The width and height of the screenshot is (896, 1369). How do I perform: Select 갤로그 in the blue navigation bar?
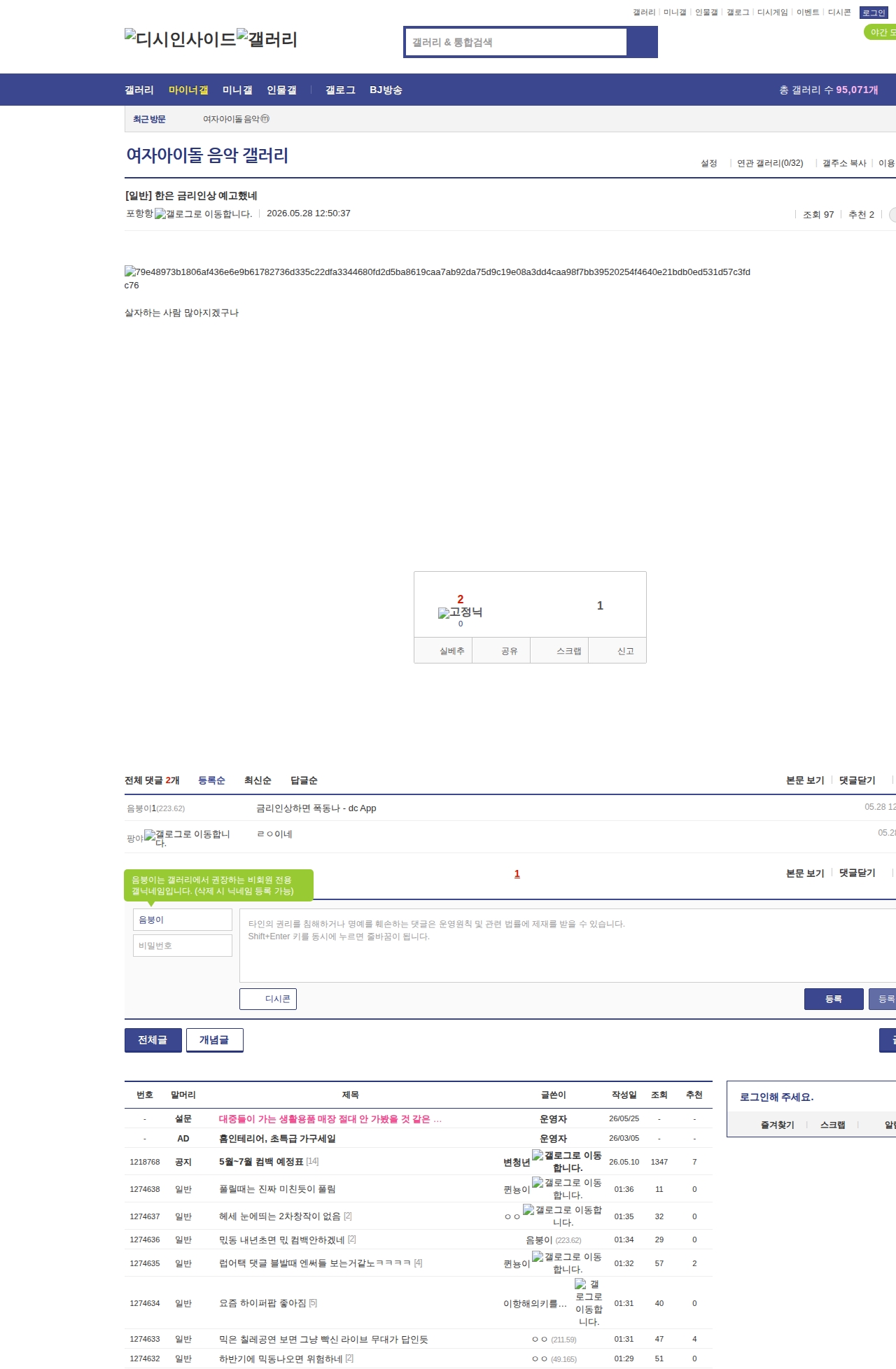pos(340,90)
